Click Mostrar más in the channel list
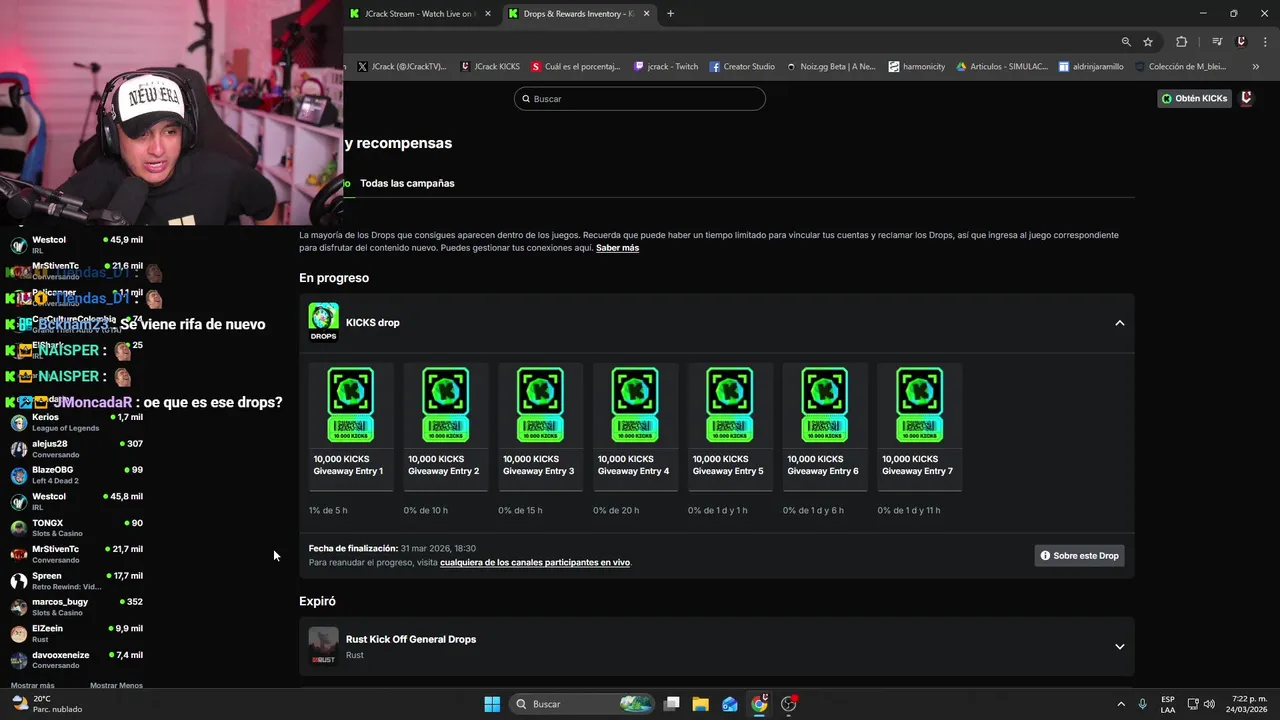Screen dimensions: 1280x720 click(x=32, y=685)
